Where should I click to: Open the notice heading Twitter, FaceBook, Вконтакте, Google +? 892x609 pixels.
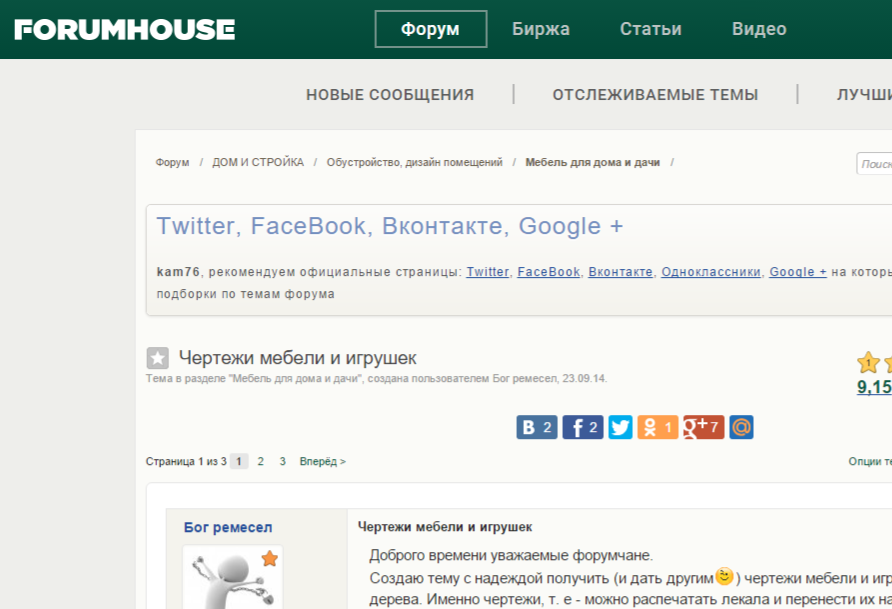click(390, 226)
